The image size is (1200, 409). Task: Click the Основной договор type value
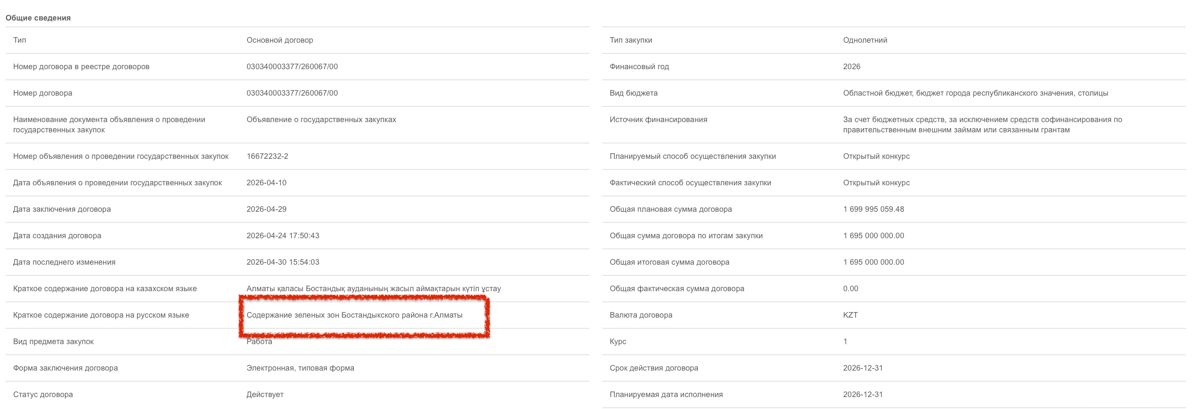click(x=280, y=40)
